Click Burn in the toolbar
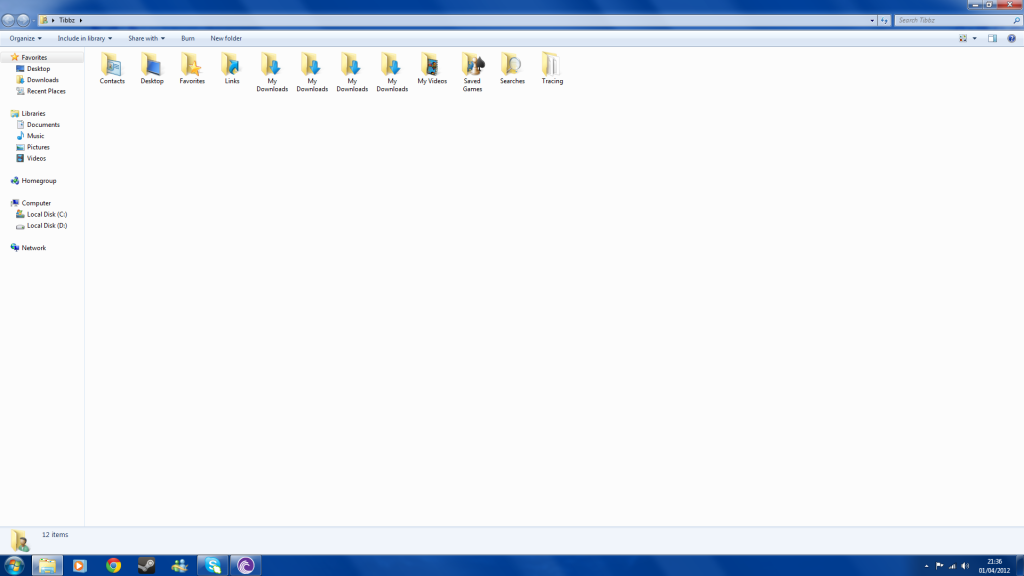Screen dimensions: 1024x576 [x=187, y=39]
